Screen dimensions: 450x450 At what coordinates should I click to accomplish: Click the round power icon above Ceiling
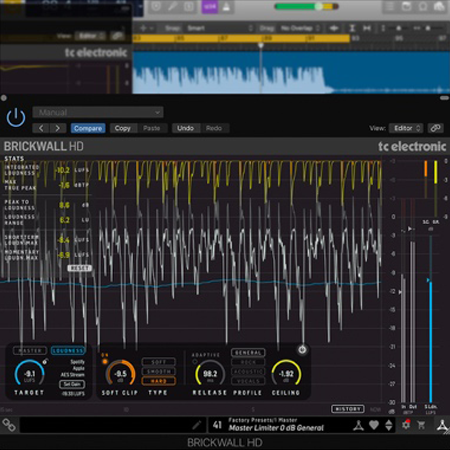(302, 350)
